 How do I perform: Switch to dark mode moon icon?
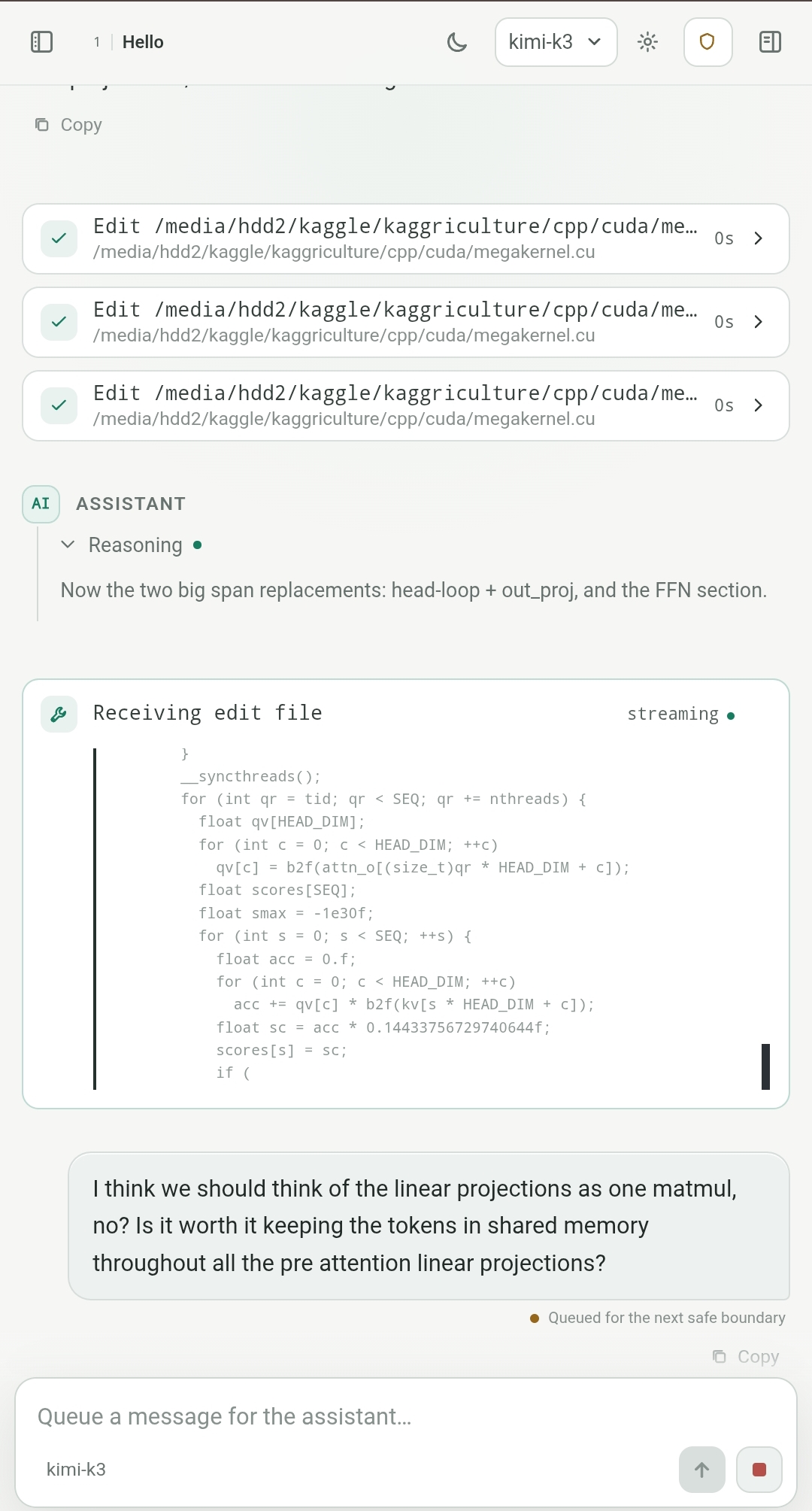(457, 42)
